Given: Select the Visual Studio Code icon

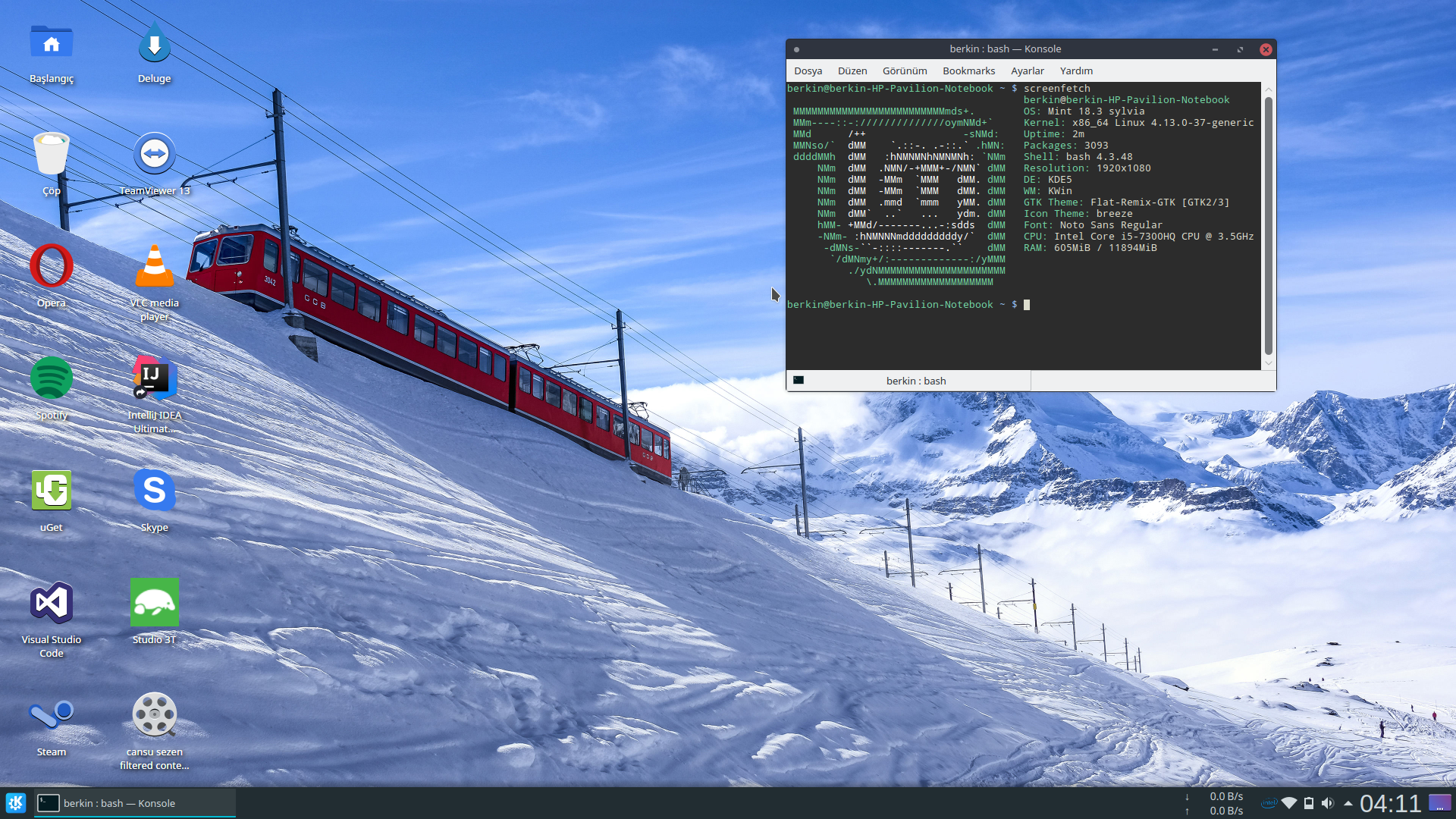Looking at the screenshot, I should click(52, 603).
